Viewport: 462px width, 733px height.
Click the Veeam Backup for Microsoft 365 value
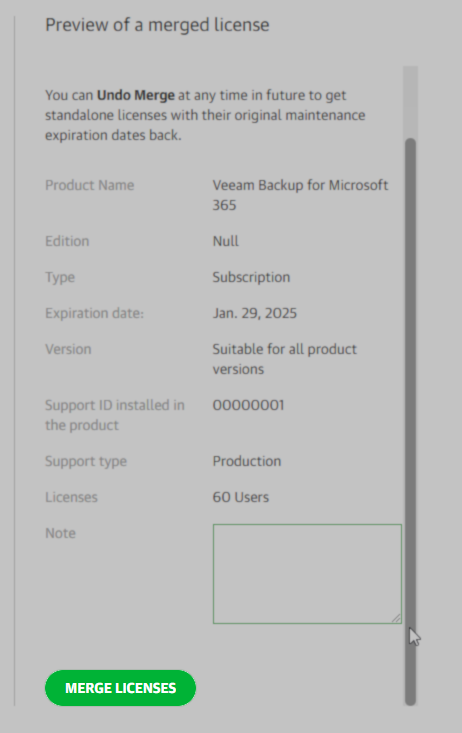(300, 195)
